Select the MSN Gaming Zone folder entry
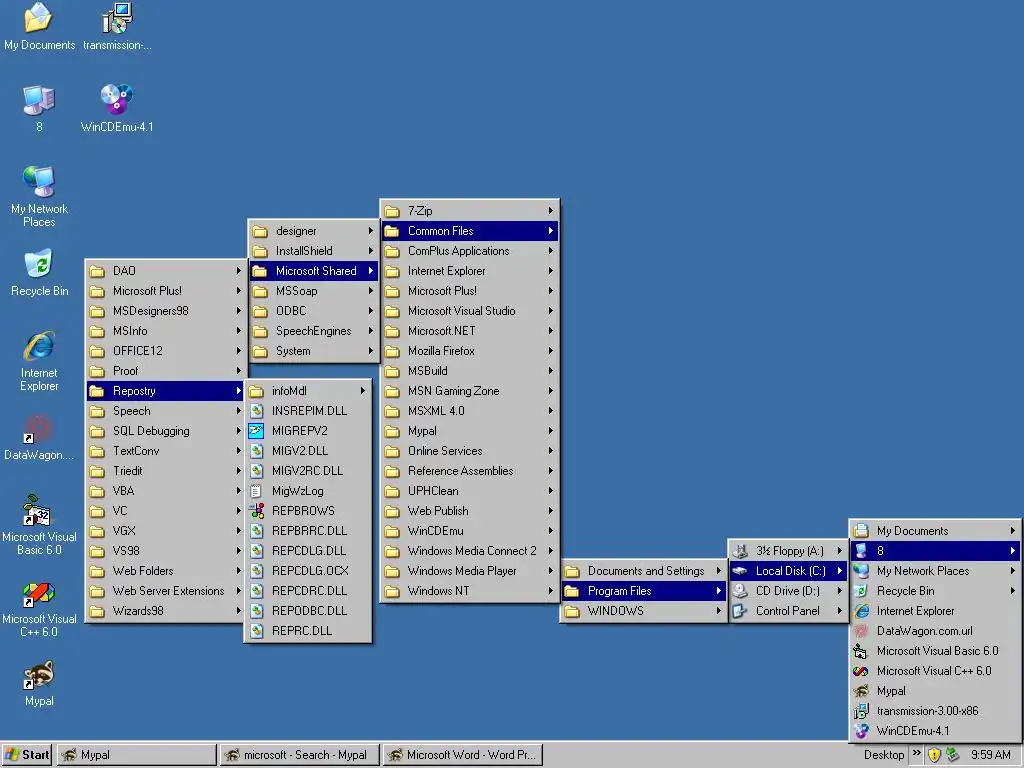1024x768 pixels. click(469, 391)
